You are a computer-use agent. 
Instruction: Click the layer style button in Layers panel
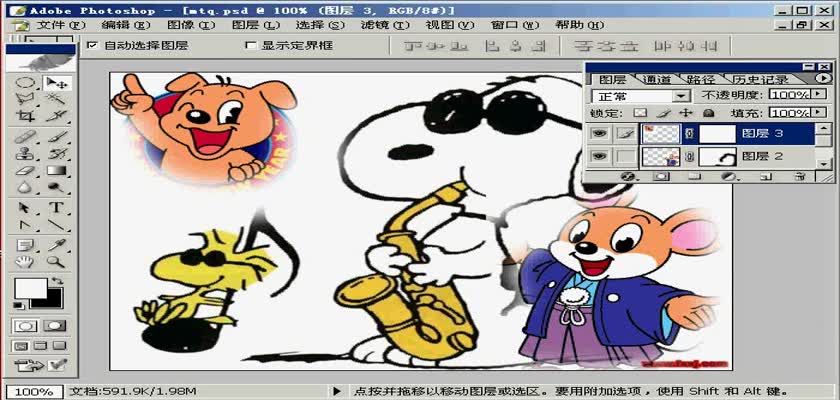pos(630,176)
